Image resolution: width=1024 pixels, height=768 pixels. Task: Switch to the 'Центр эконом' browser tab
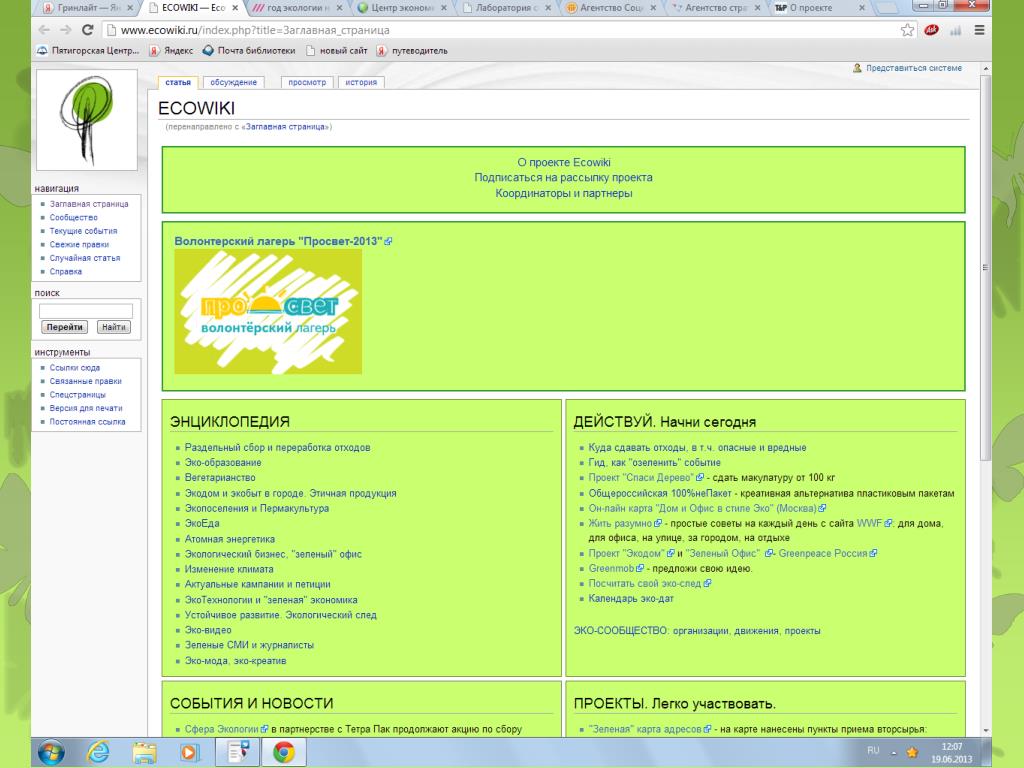(x=402, y=8)
